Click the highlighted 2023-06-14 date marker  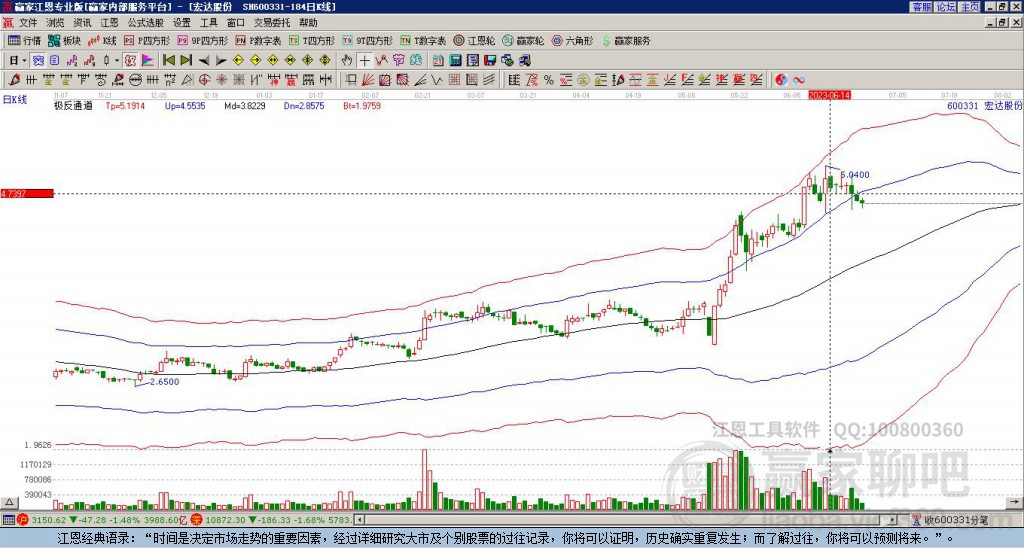(x=829, y=95)
